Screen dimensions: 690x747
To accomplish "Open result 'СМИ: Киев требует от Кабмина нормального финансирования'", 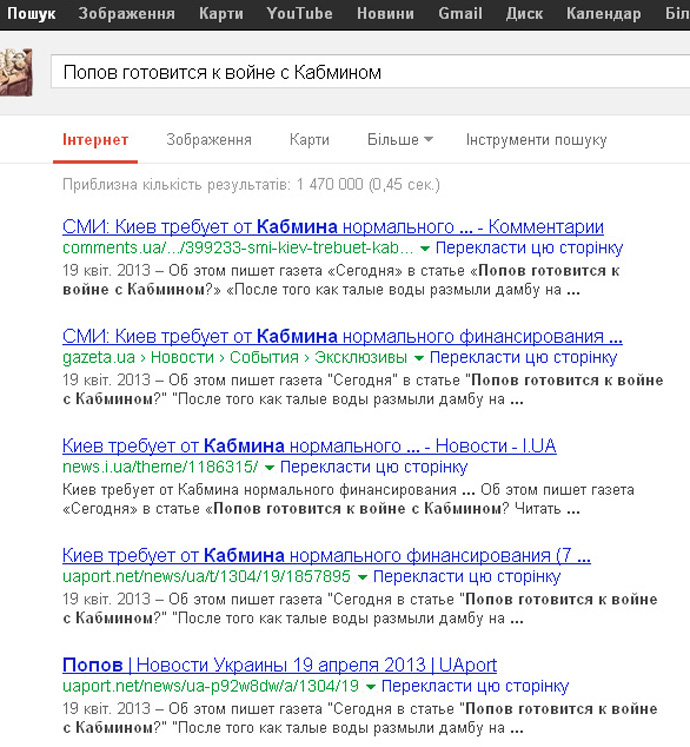I will [x=342, y=336].
